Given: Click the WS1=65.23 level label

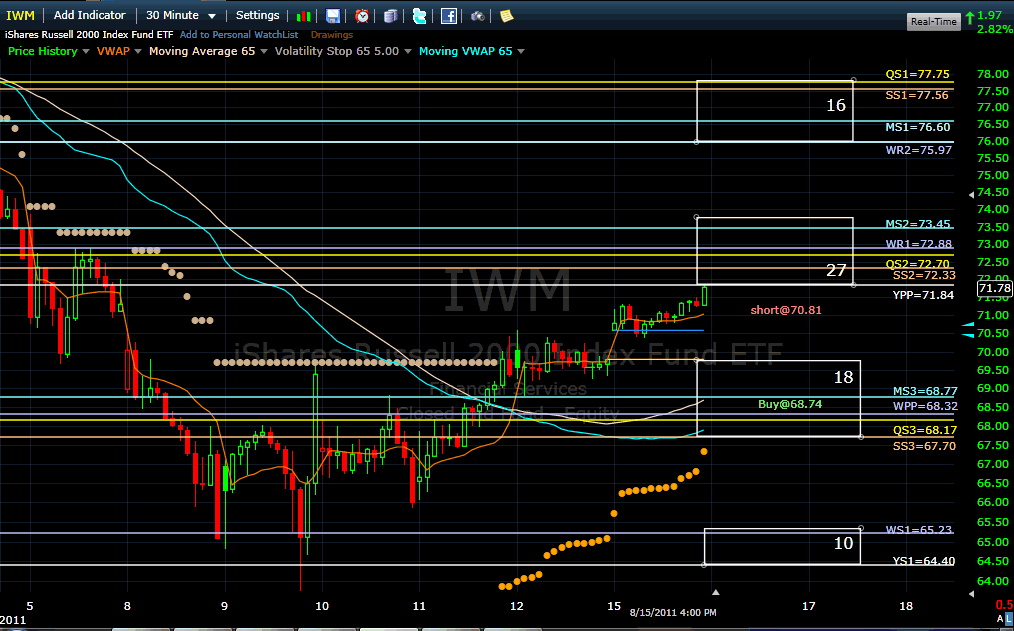Looking at the screenshot, I should [x=918, y=530].
